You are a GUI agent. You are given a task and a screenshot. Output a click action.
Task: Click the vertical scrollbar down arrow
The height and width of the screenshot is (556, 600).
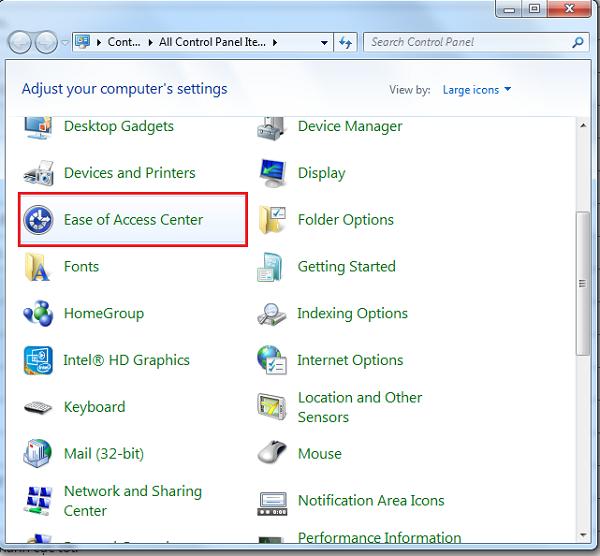[x=584, y=531]
